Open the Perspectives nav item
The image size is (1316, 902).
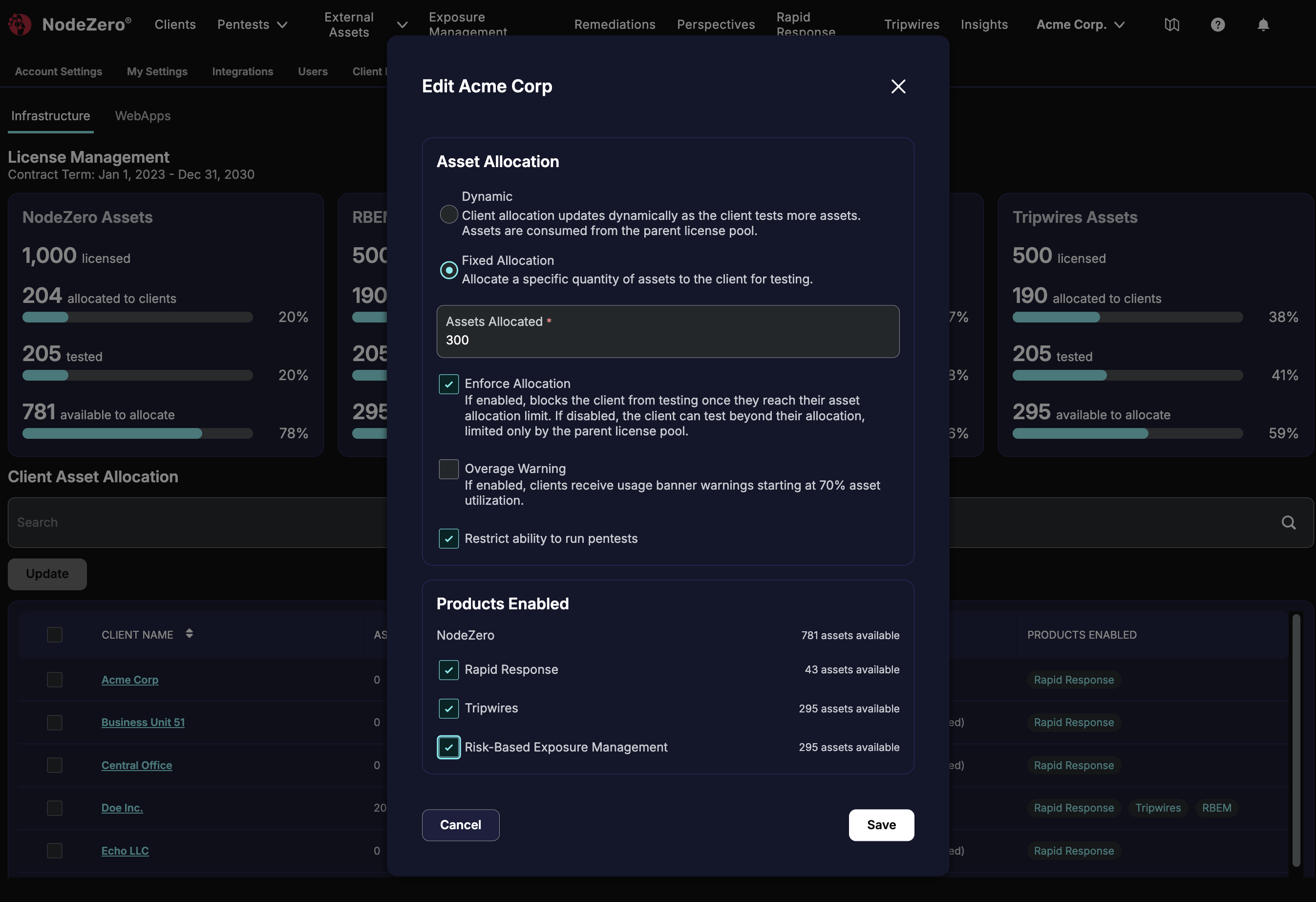tap(716, 24)
